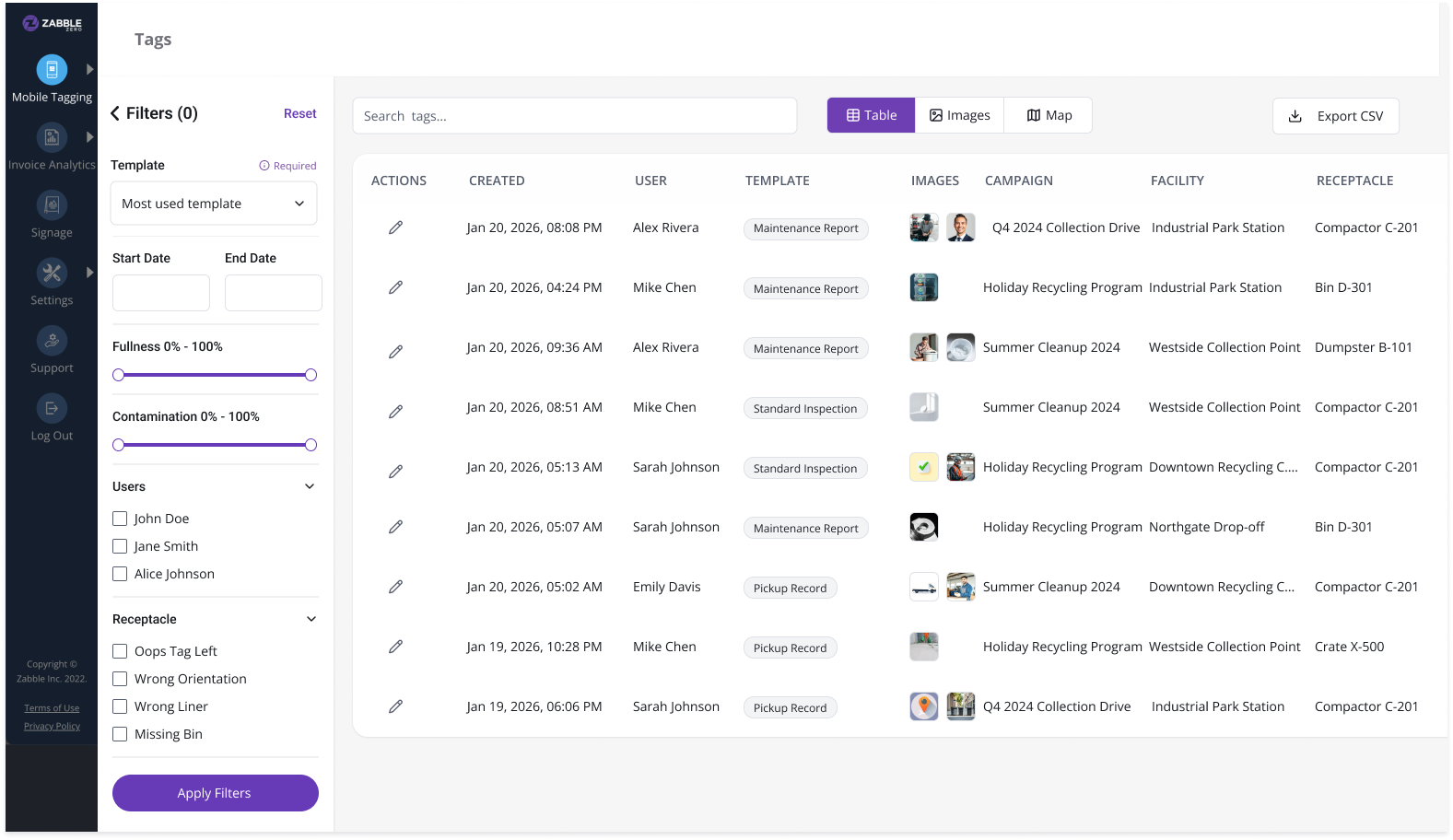
Task: Open the Settings wrench icon
Action: [52, 273]
